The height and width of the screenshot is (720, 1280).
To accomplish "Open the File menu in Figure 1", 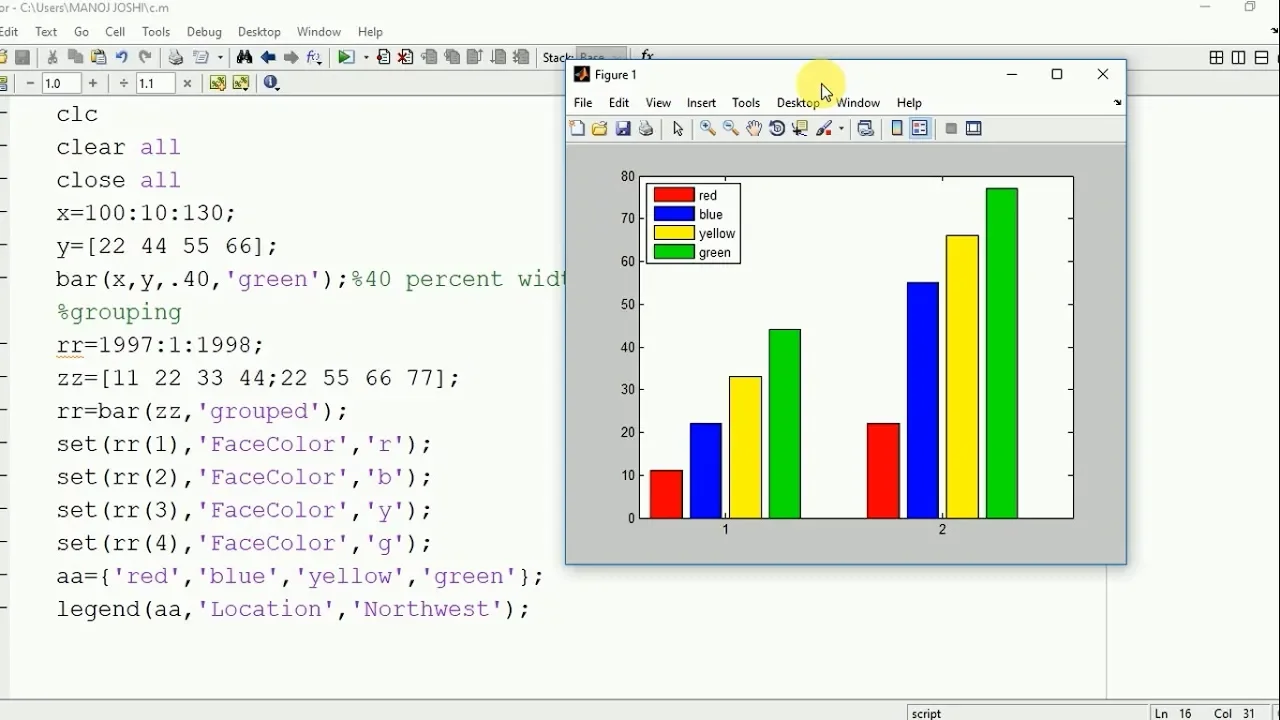I will (x=583, y=103).
